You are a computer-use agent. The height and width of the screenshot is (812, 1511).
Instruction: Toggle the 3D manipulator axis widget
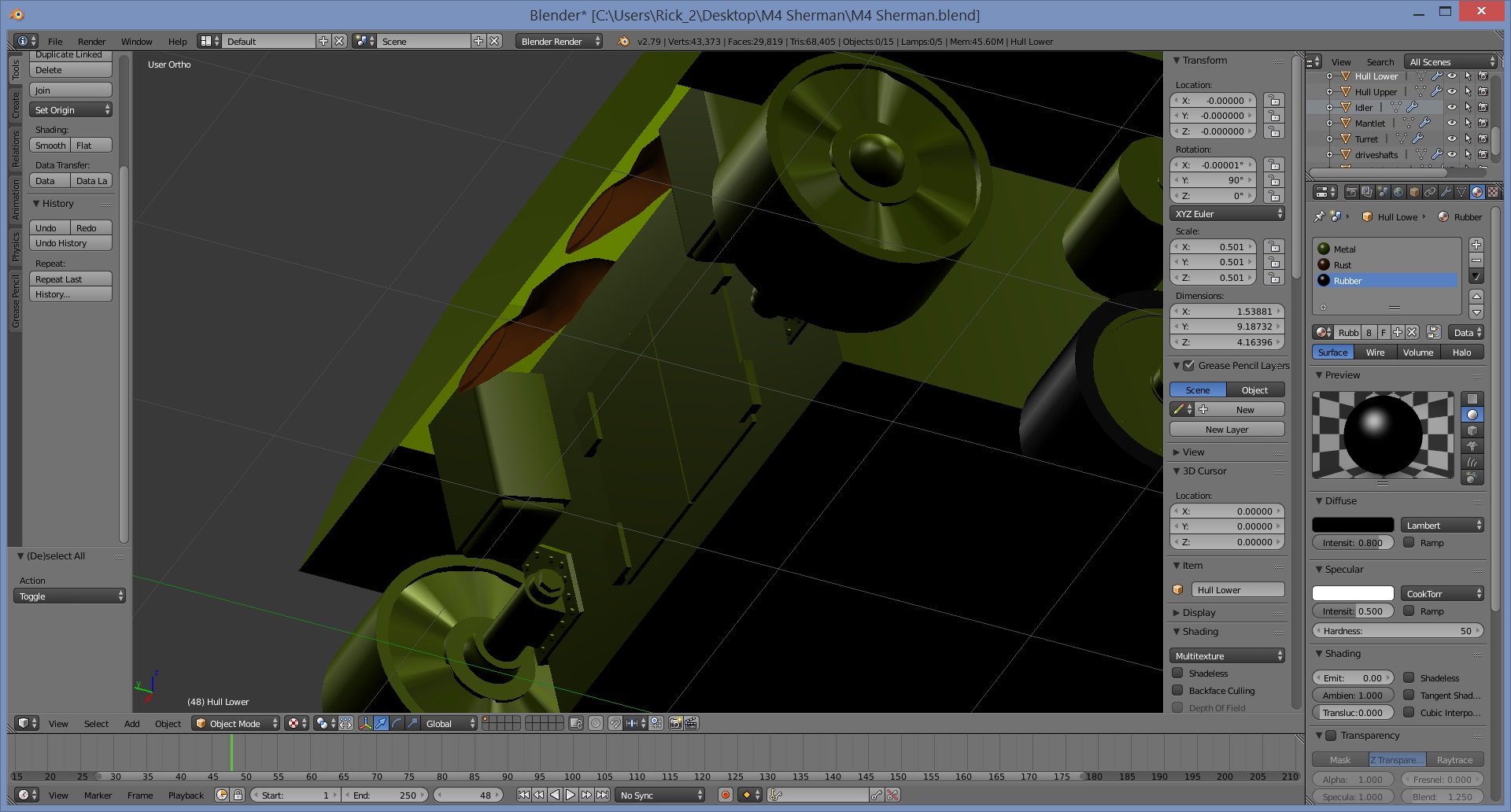tap(365, 723)
